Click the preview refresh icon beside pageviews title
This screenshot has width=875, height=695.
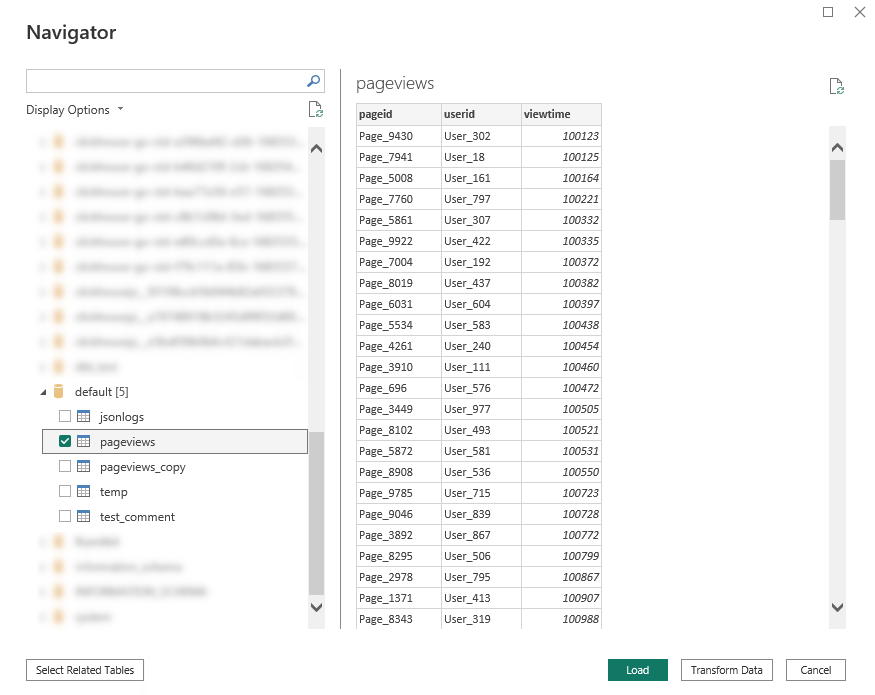click(x=837, y=86)
